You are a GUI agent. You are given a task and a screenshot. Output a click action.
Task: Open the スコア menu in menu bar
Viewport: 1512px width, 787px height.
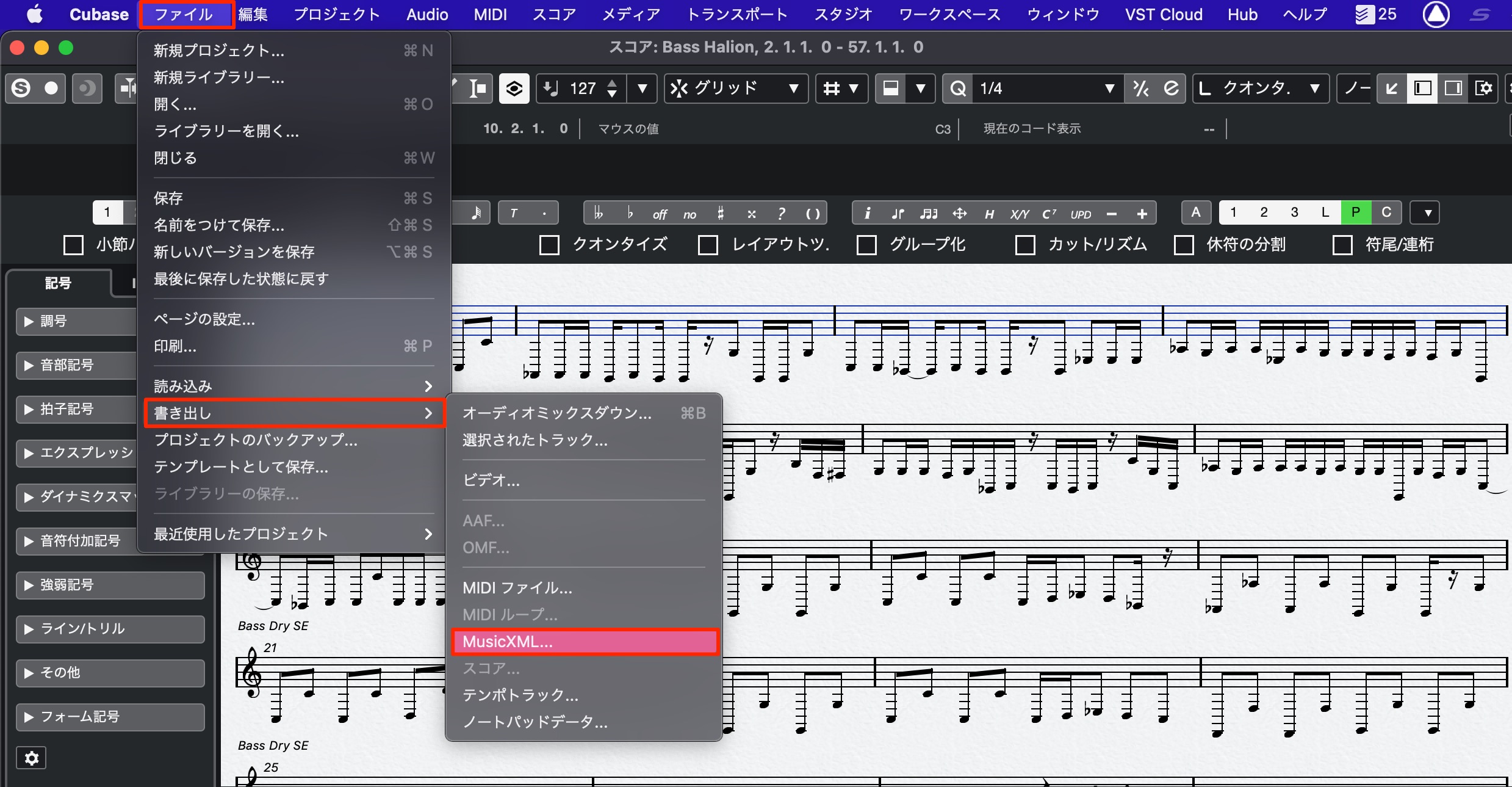click(x=555, y=15)
